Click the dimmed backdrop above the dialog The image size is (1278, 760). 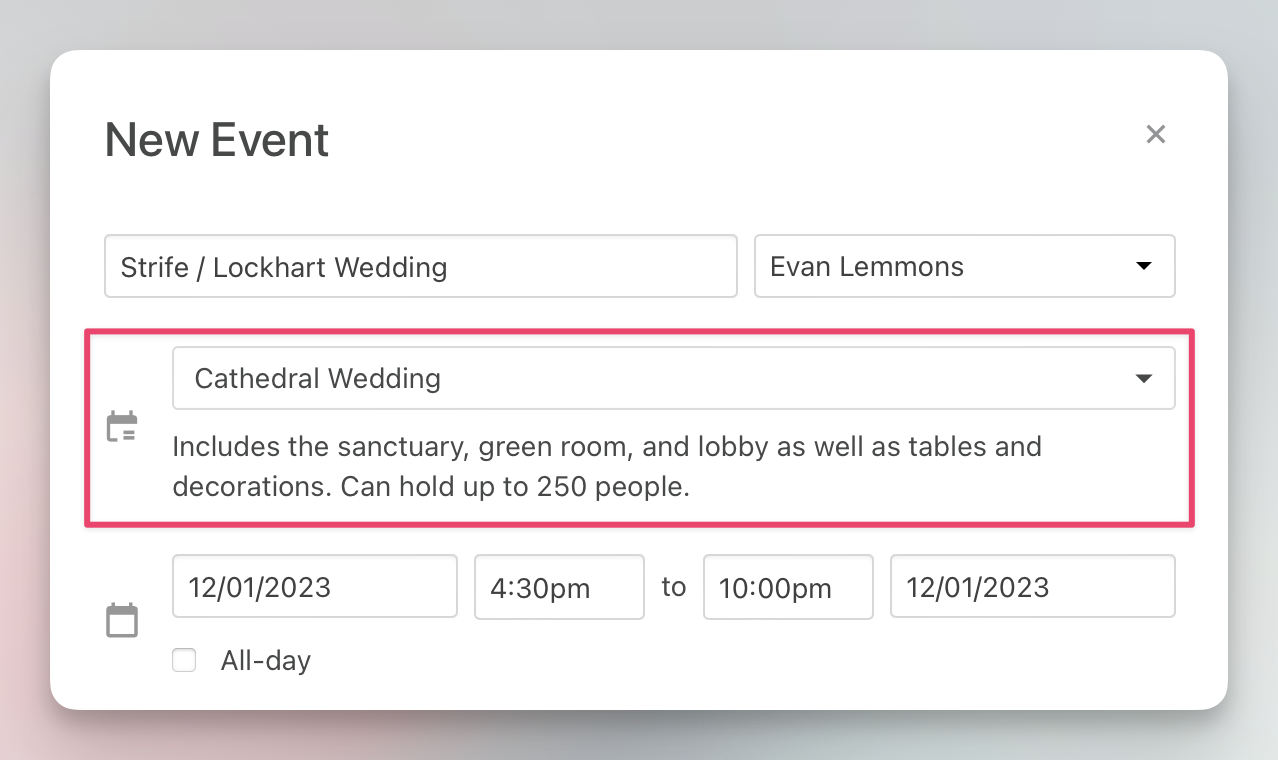tap(639, 24)
